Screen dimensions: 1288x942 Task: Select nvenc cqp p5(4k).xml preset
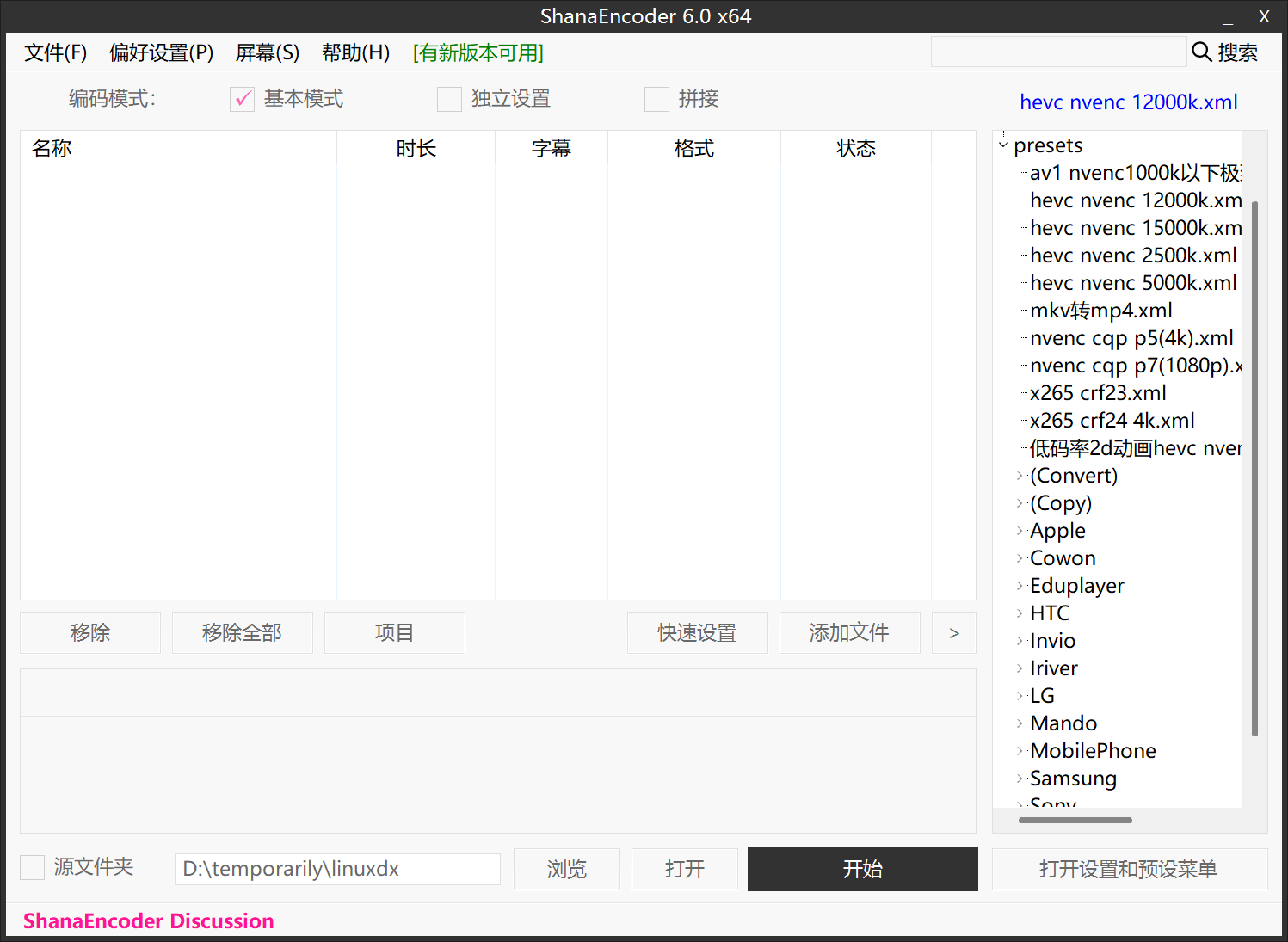click(1131, 338)
